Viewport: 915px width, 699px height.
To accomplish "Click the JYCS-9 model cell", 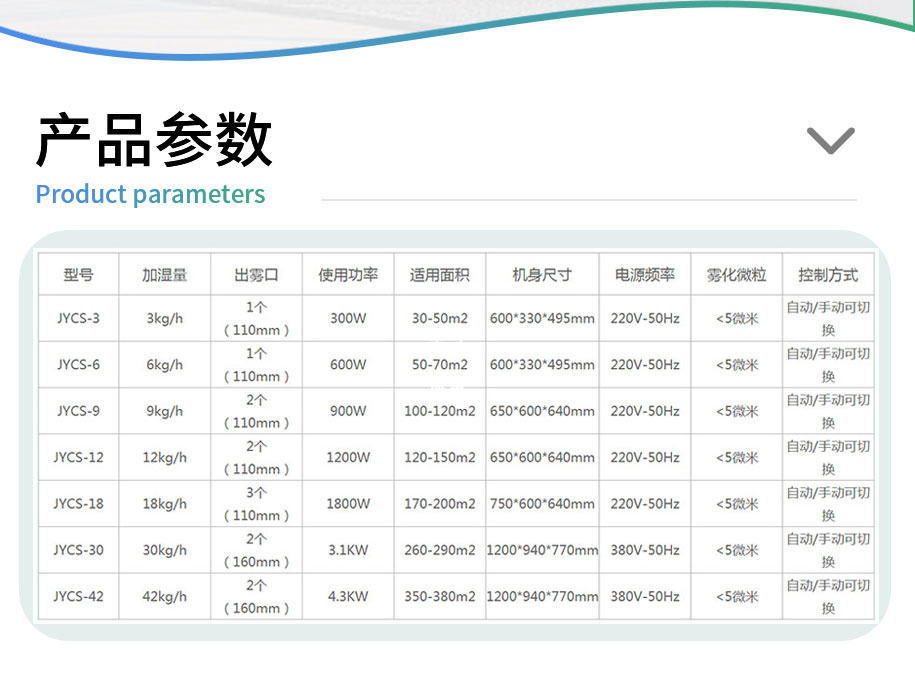I will pos(78,411).
